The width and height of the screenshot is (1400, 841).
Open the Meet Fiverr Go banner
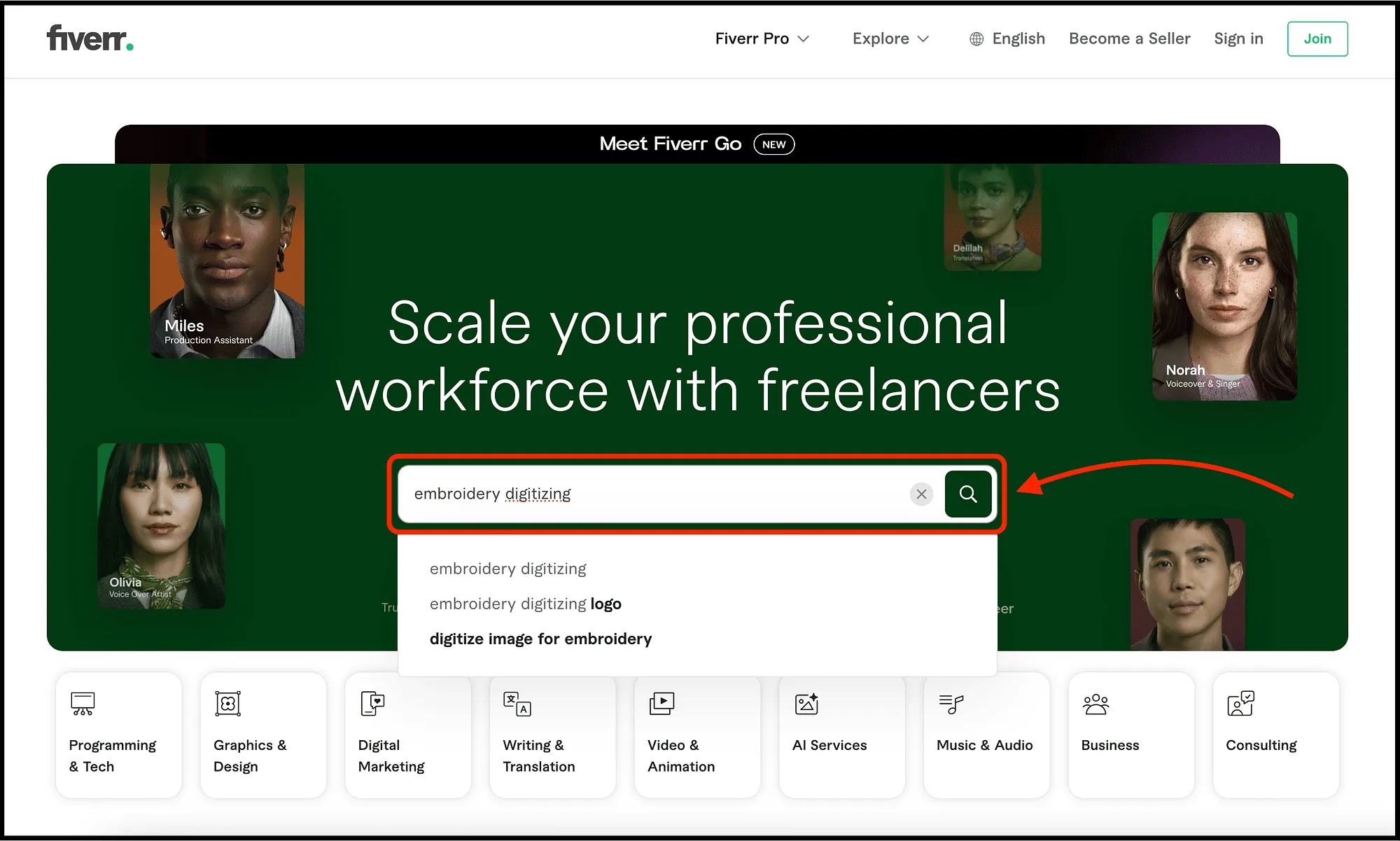(x=697, y=144)
